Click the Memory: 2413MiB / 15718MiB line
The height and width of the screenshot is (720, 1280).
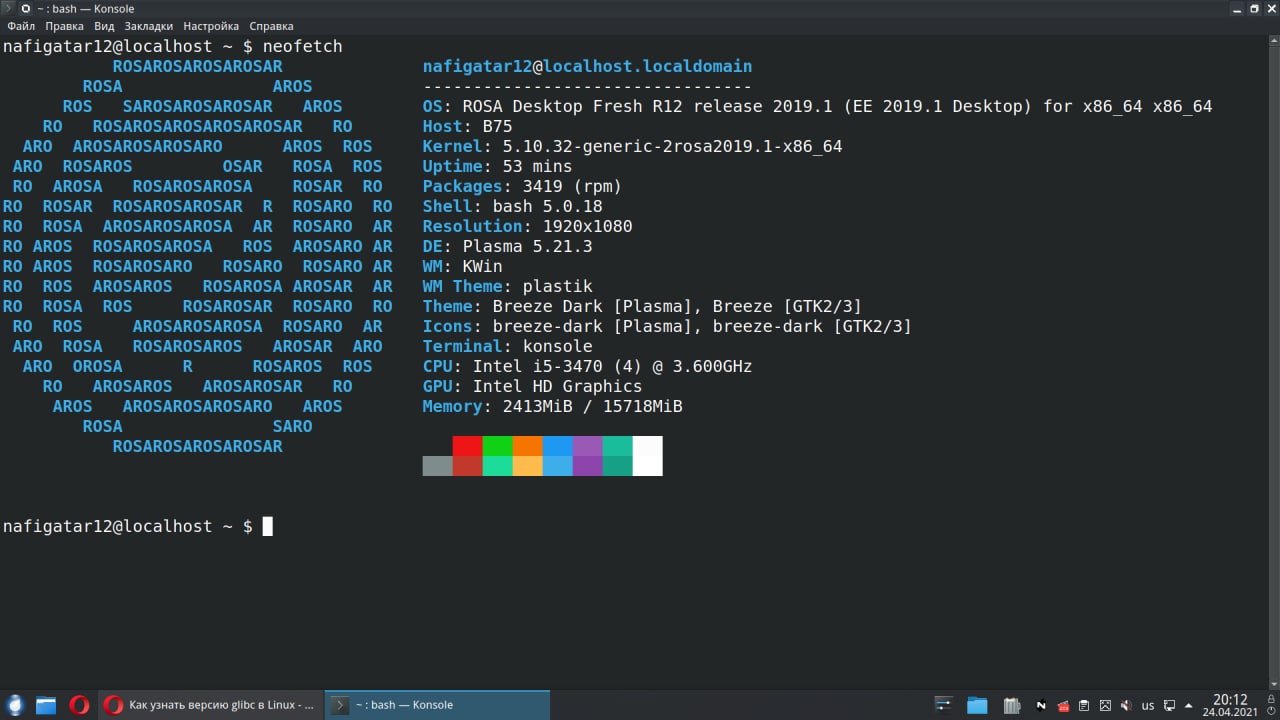552,406
